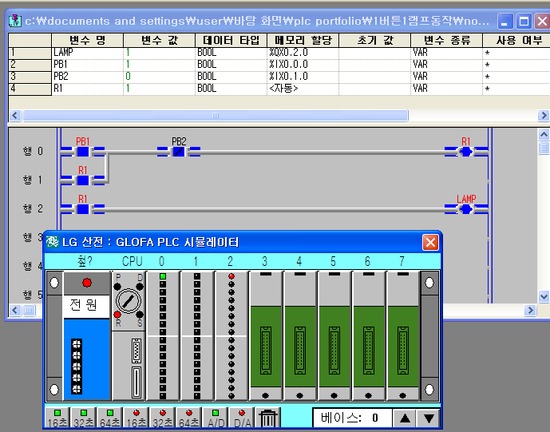Add a 32-point input module (green 32점 icon)
This screenshot has width=550, height=432.
pos(83,418)
